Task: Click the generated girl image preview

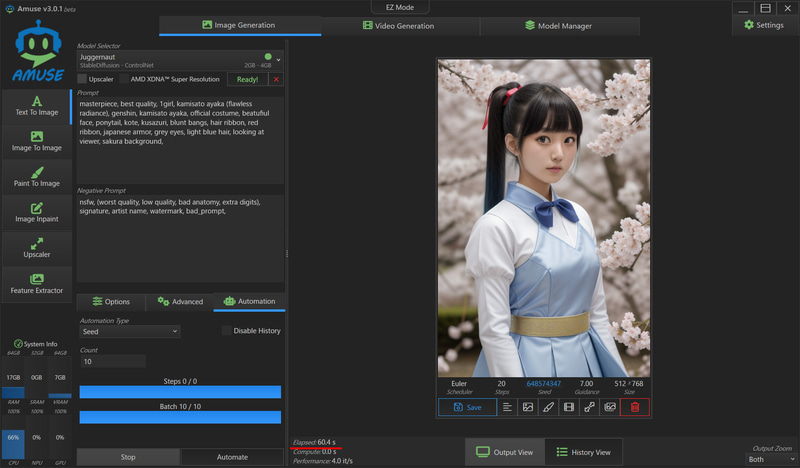Action: point(544,218)
